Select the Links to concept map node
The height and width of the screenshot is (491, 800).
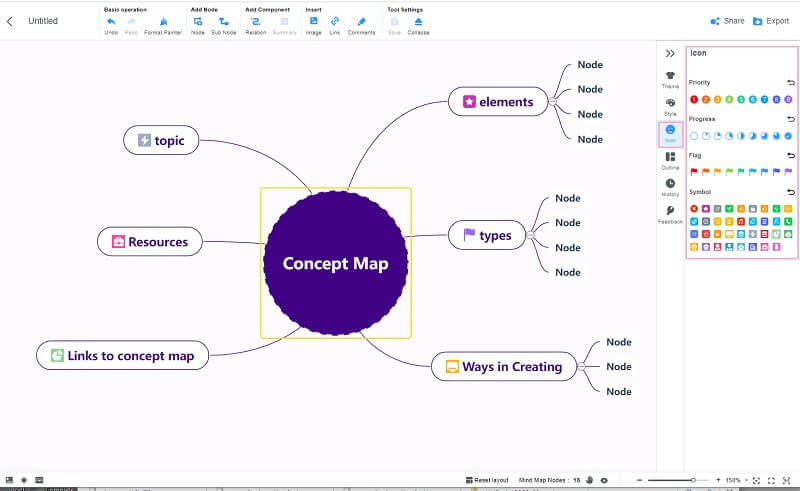(x=122, y=355)
